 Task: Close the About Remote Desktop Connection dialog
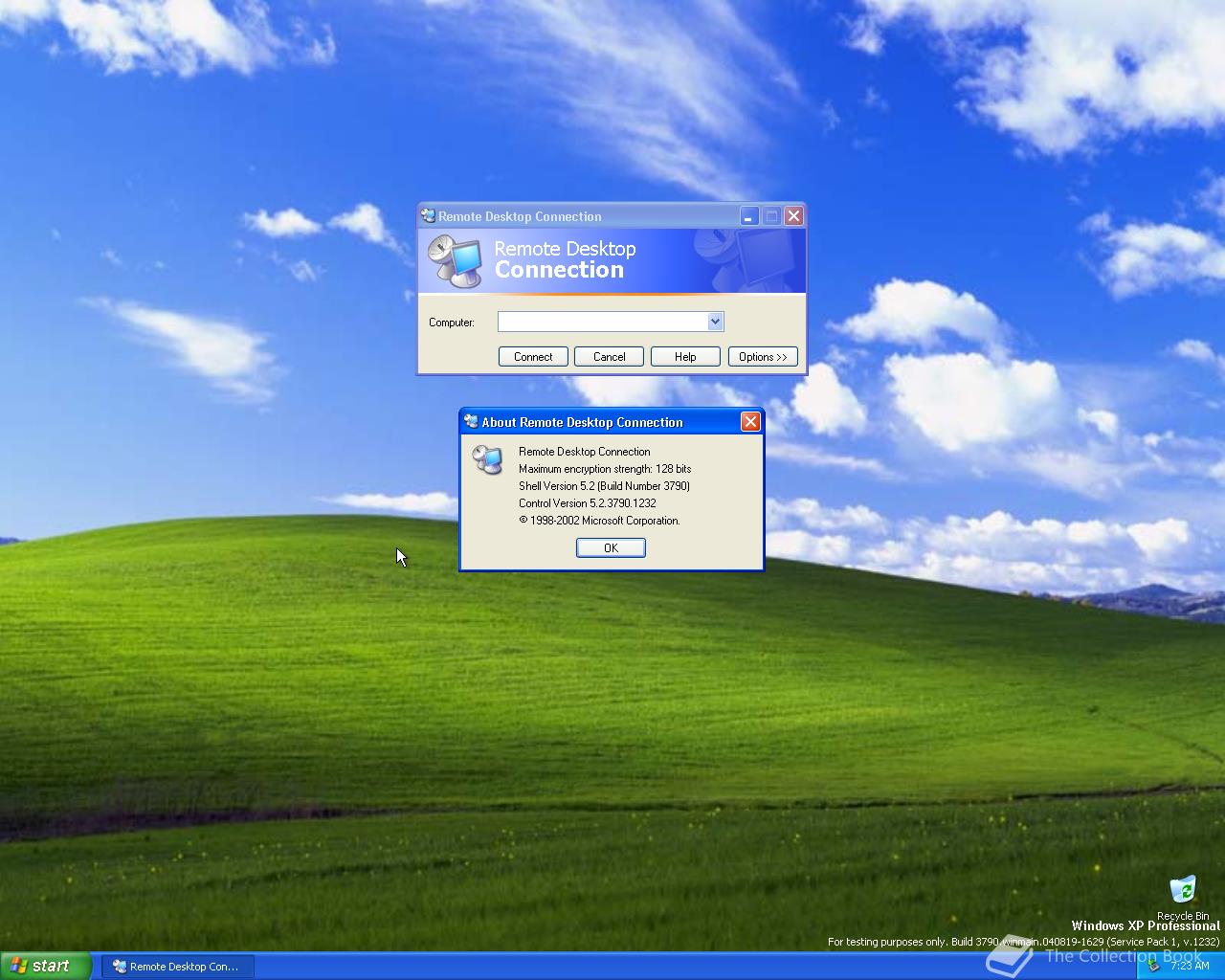(750, 421)
